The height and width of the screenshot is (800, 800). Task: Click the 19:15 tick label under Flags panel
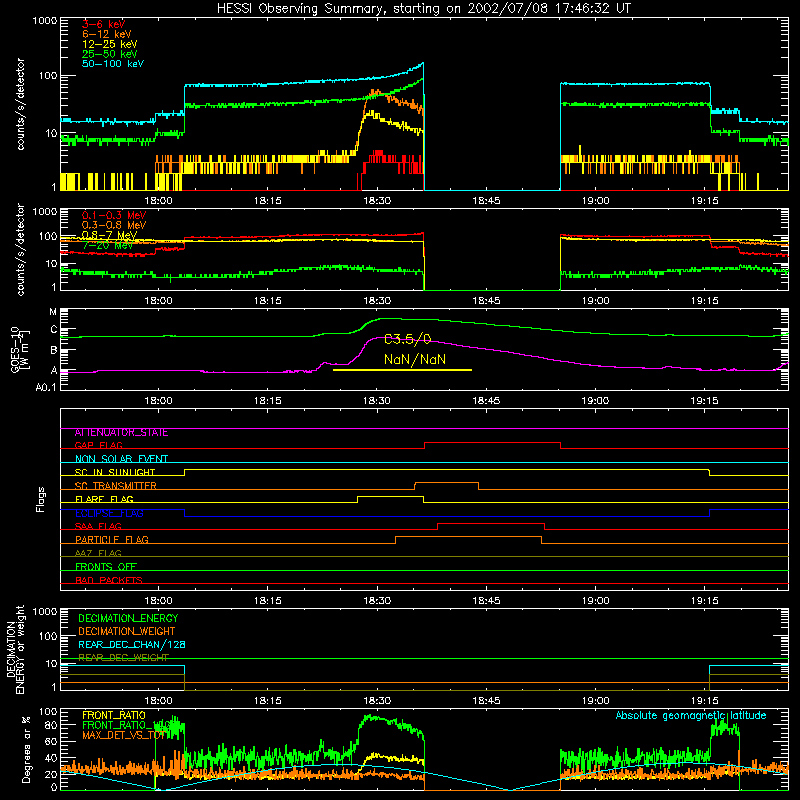(x=705, y=601)
